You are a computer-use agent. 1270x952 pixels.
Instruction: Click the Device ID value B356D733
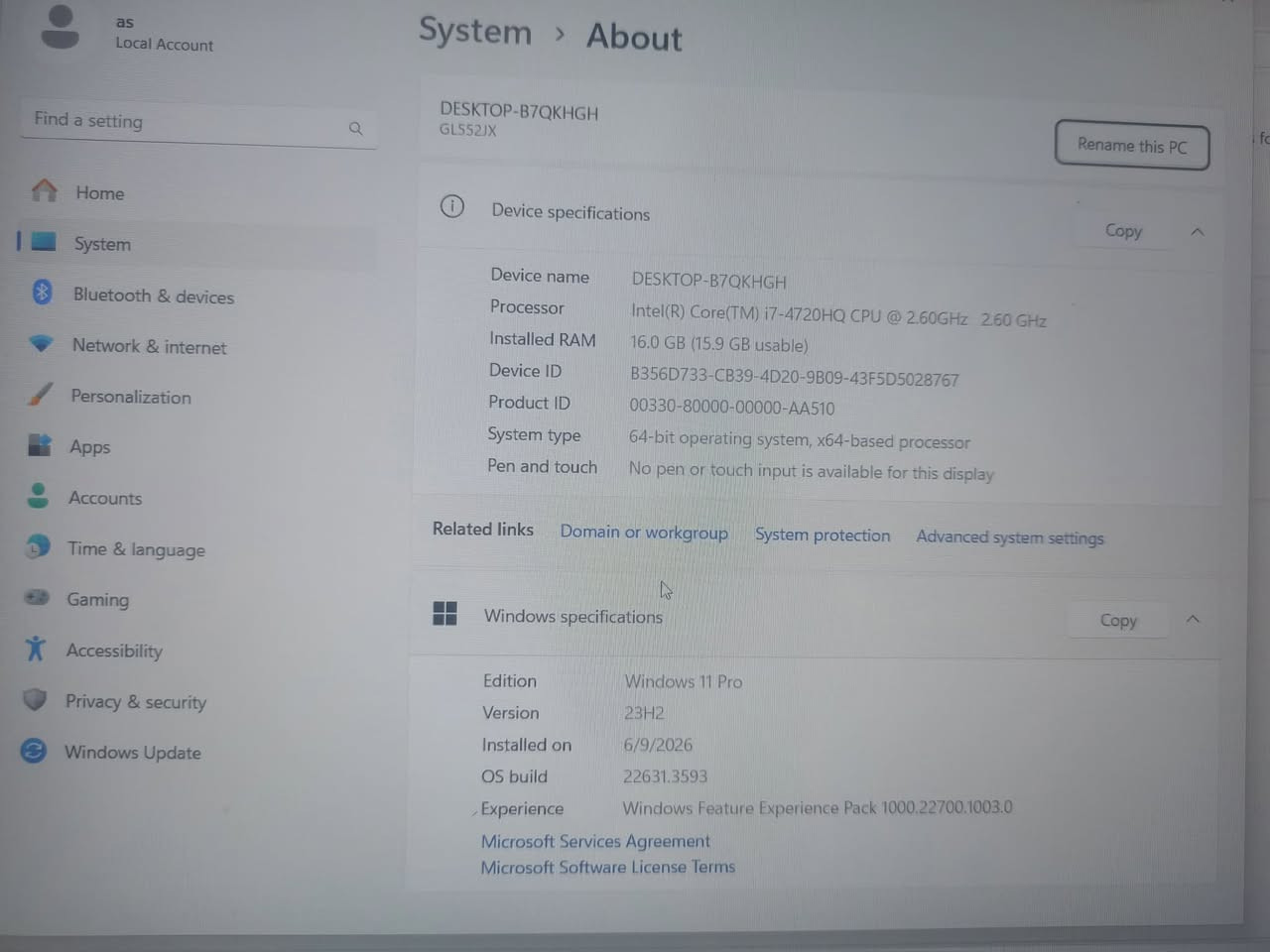click(795, 377)
